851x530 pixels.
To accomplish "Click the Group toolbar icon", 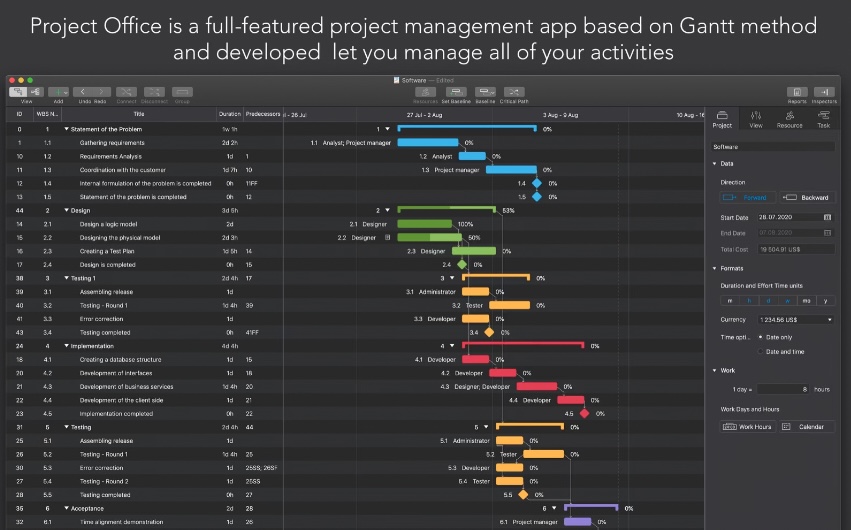I will point(182,92).
